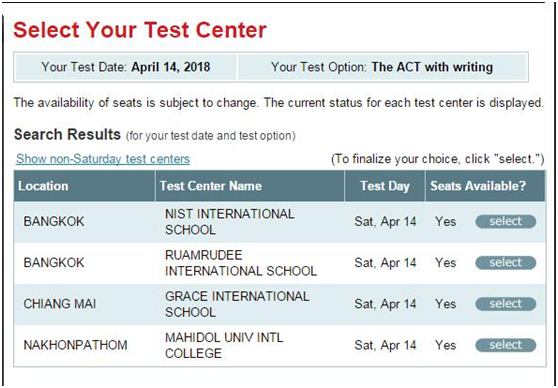Select NIST International School test center
Image resolution: width=558 pixels, height=388 pixels.
pos(505,221)
